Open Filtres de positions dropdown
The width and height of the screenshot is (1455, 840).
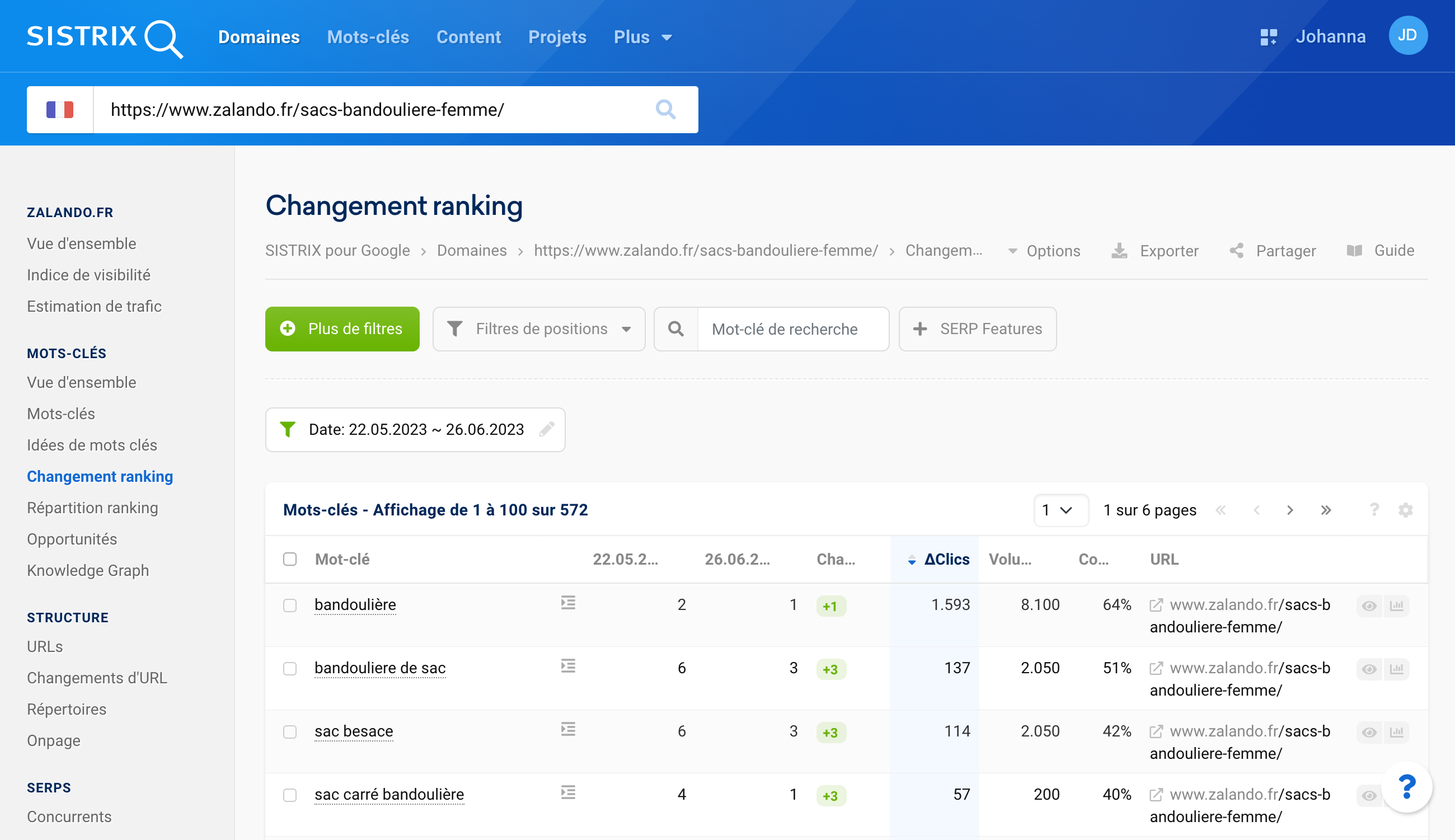(538, 329)
